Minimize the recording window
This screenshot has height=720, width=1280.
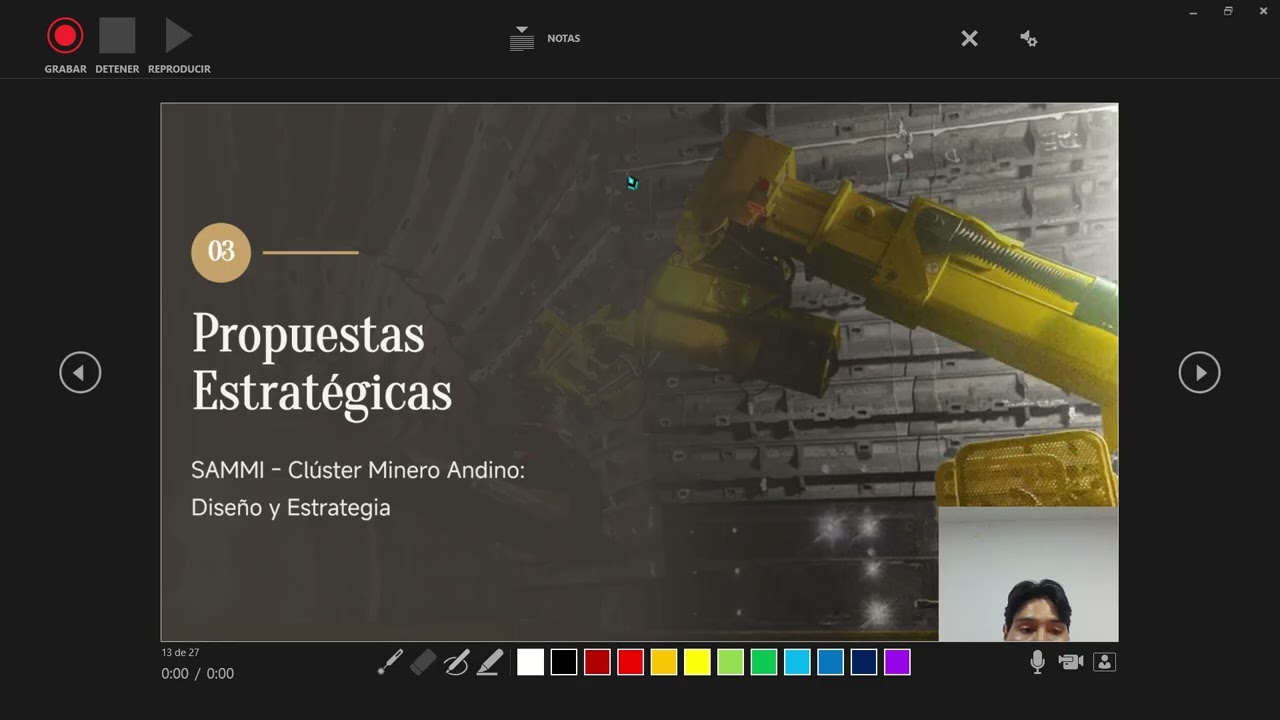(x=1194, y=11)
